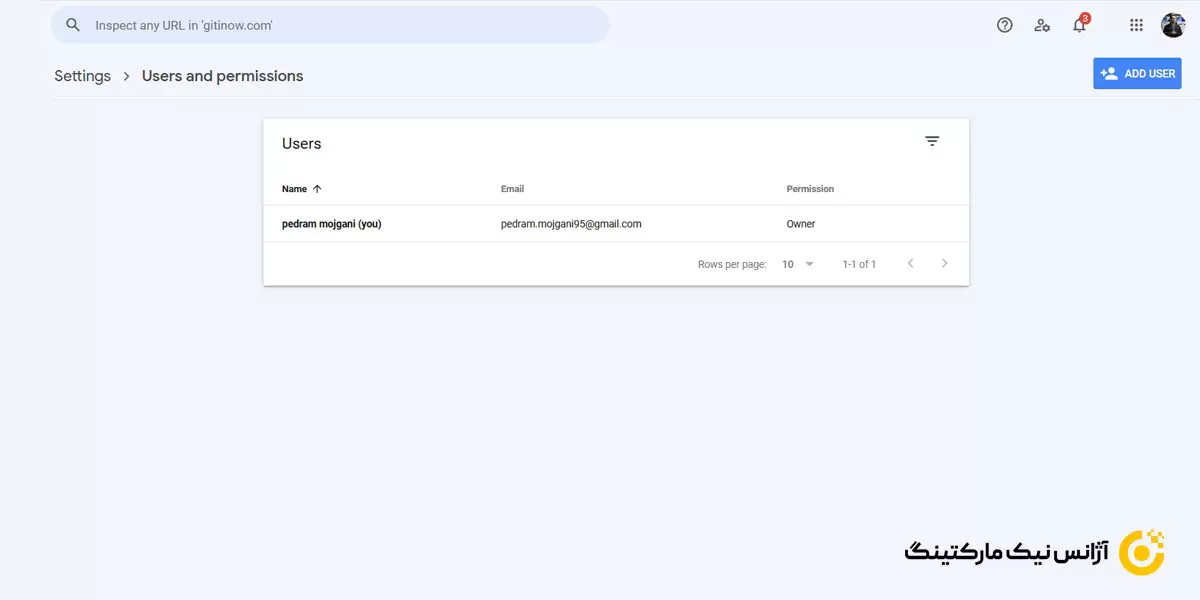Sort by the Name column header
1200x600 pixels.
pyautogui.click(x=294, y=189)
